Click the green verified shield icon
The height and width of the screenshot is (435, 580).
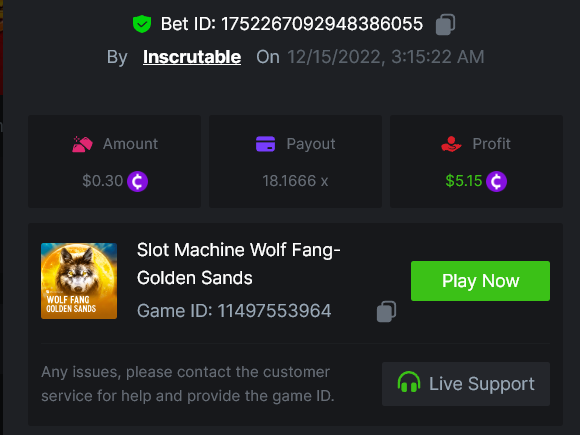pyautogui.click(x=142, y=24)
